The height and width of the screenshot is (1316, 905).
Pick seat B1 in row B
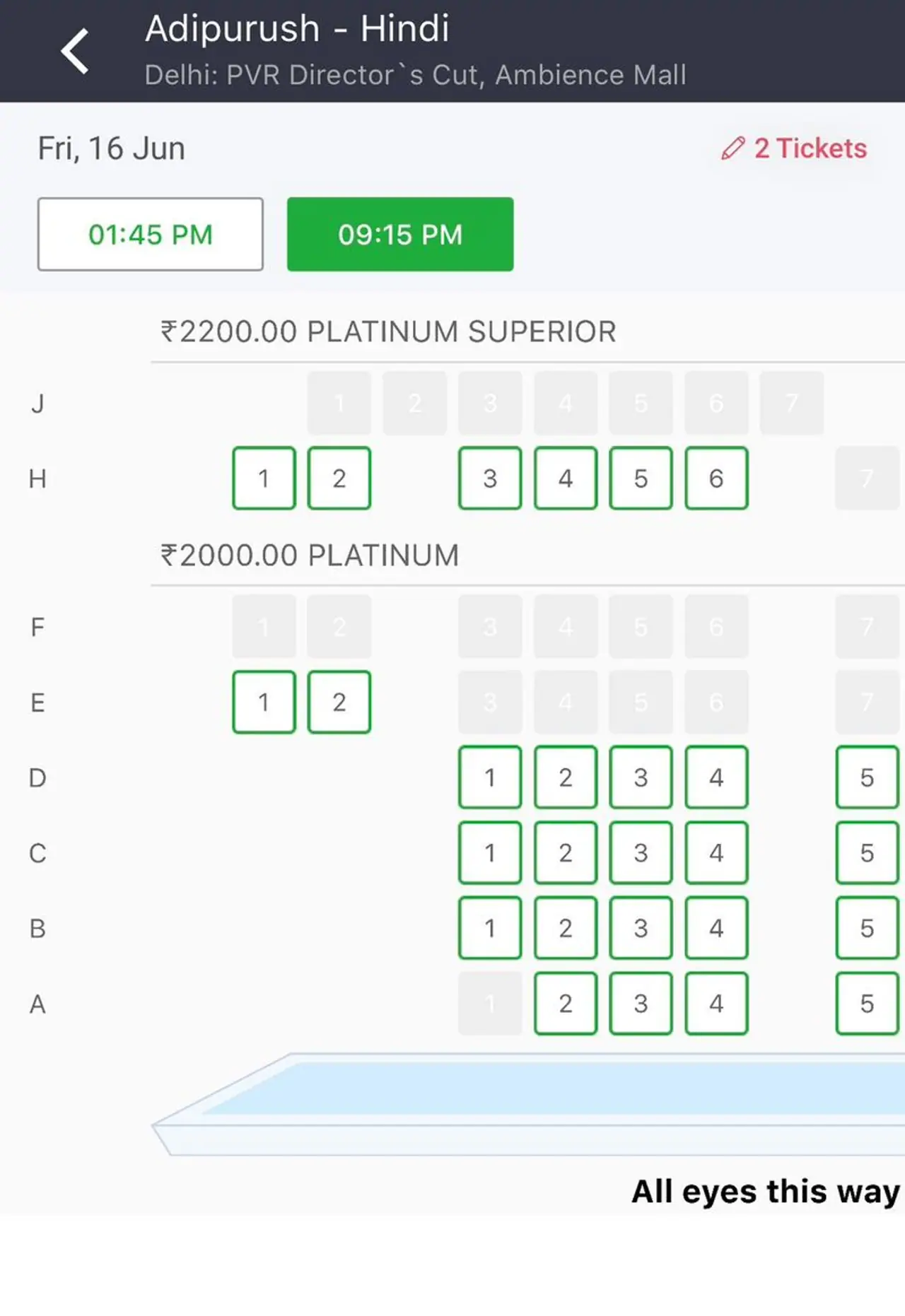490,928
